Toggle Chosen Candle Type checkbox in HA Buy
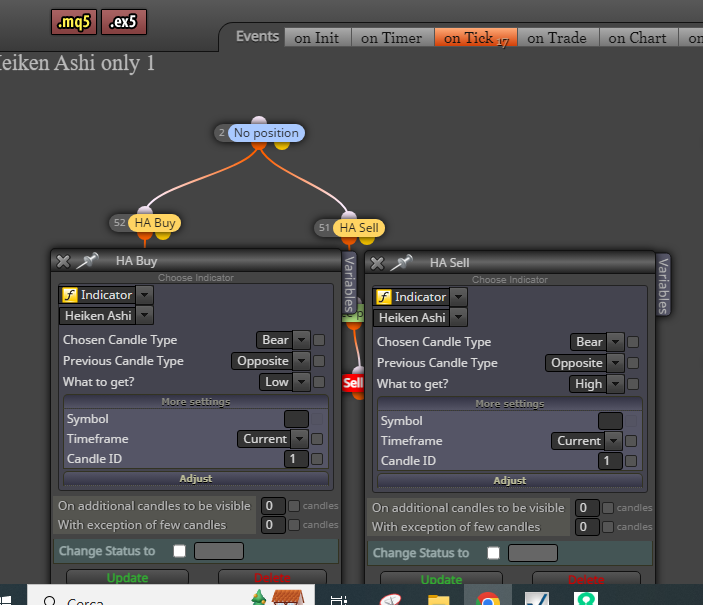The image size is (703, 605). (x=319, y=340)
